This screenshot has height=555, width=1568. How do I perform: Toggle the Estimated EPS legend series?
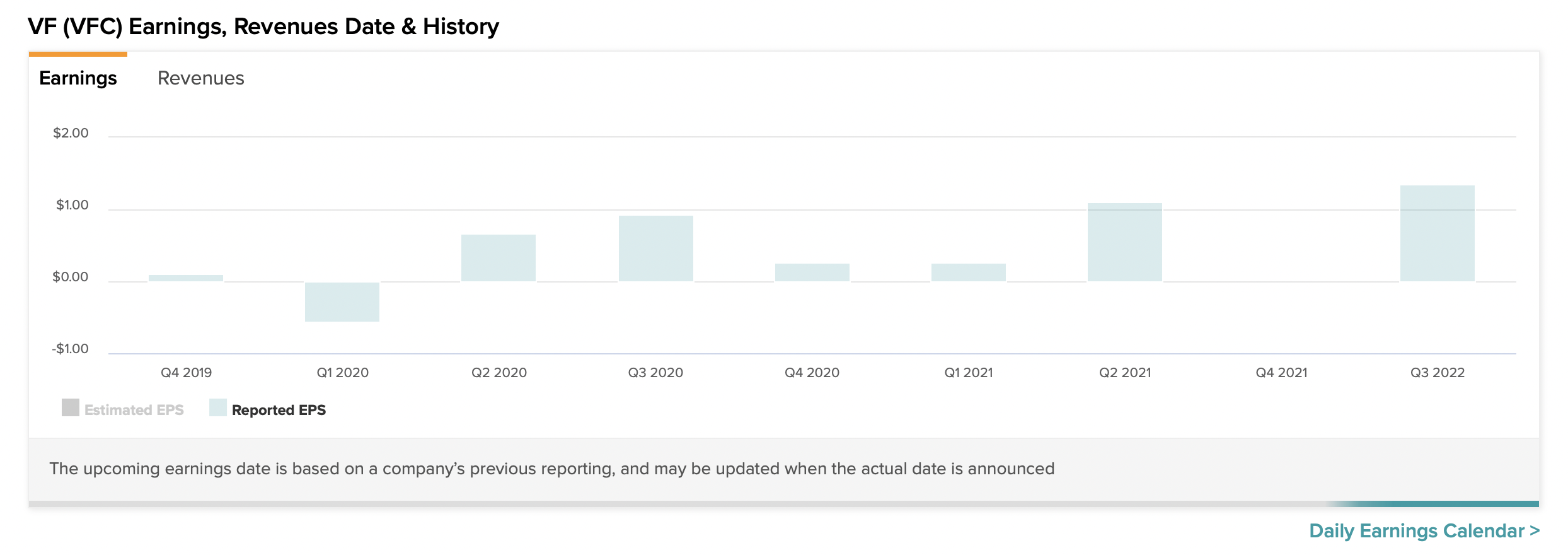pos(123,409)
